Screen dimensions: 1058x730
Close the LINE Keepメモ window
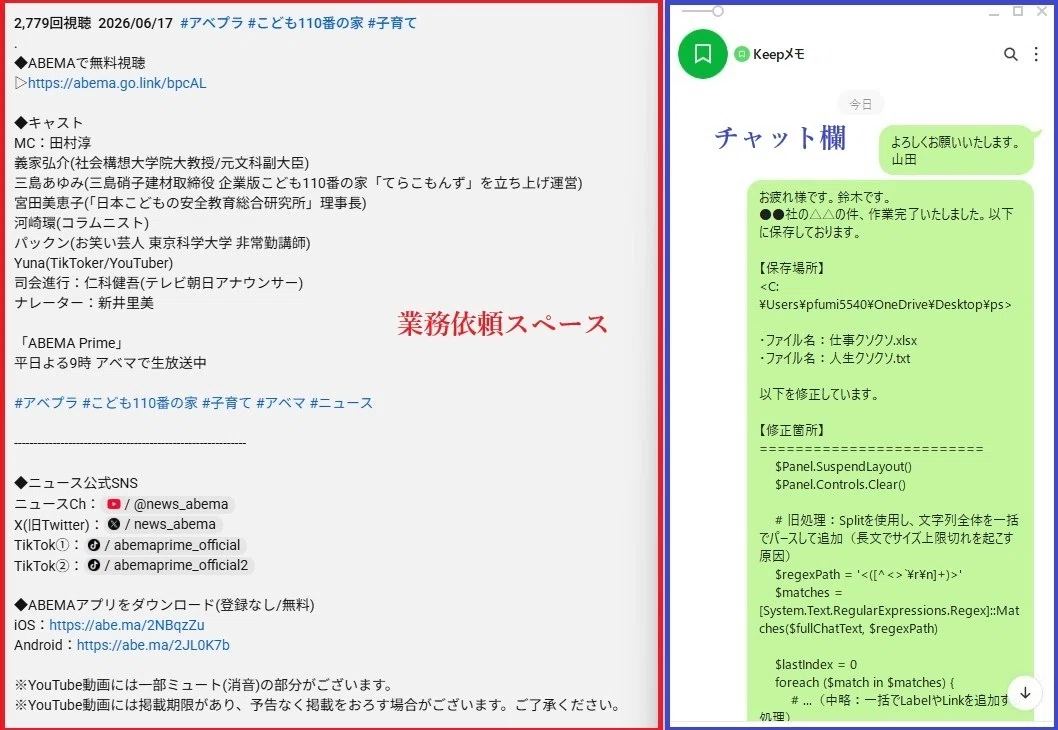[1042, 11]
